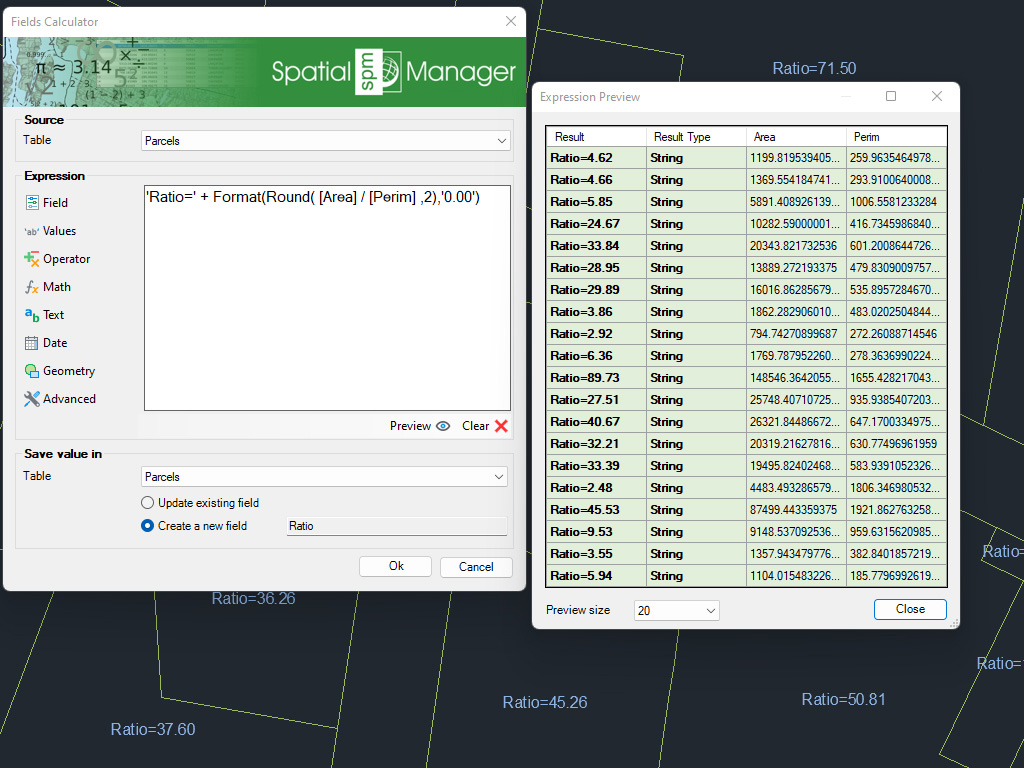Click the Area cell 20343.821732536
This screenshot has width=1024, height=768.
click(796, 246)
